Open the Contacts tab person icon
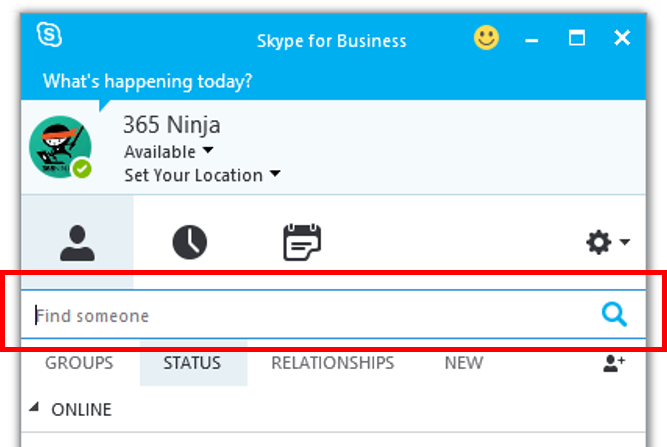The height and width of the screenshot is (447, 667). [77, 243]
